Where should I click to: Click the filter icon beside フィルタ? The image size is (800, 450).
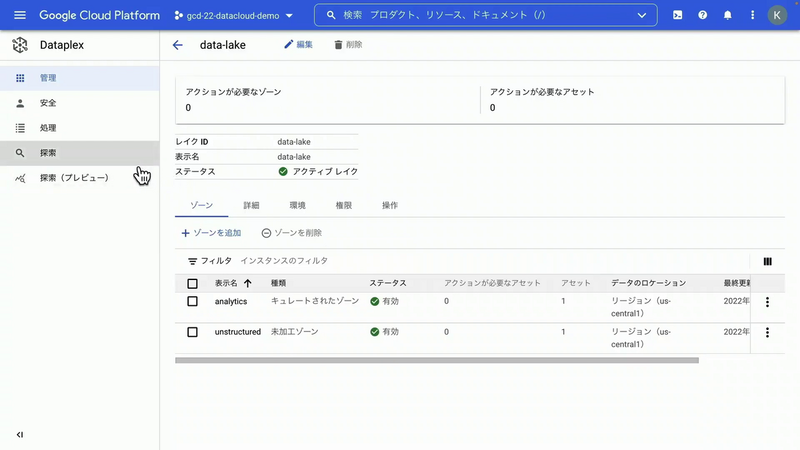(x=192, y=261)
